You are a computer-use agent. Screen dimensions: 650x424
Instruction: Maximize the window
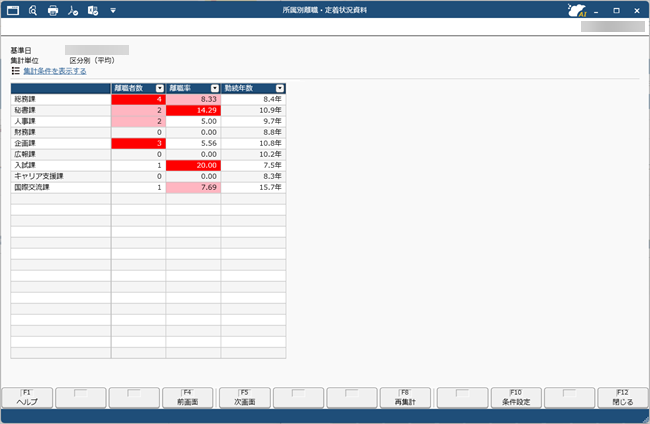[616, 11]
